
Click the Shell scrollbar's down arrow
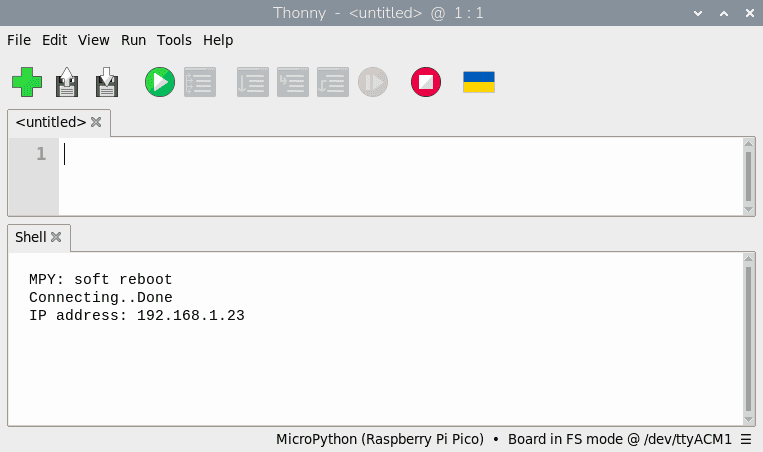coord(748,420)
